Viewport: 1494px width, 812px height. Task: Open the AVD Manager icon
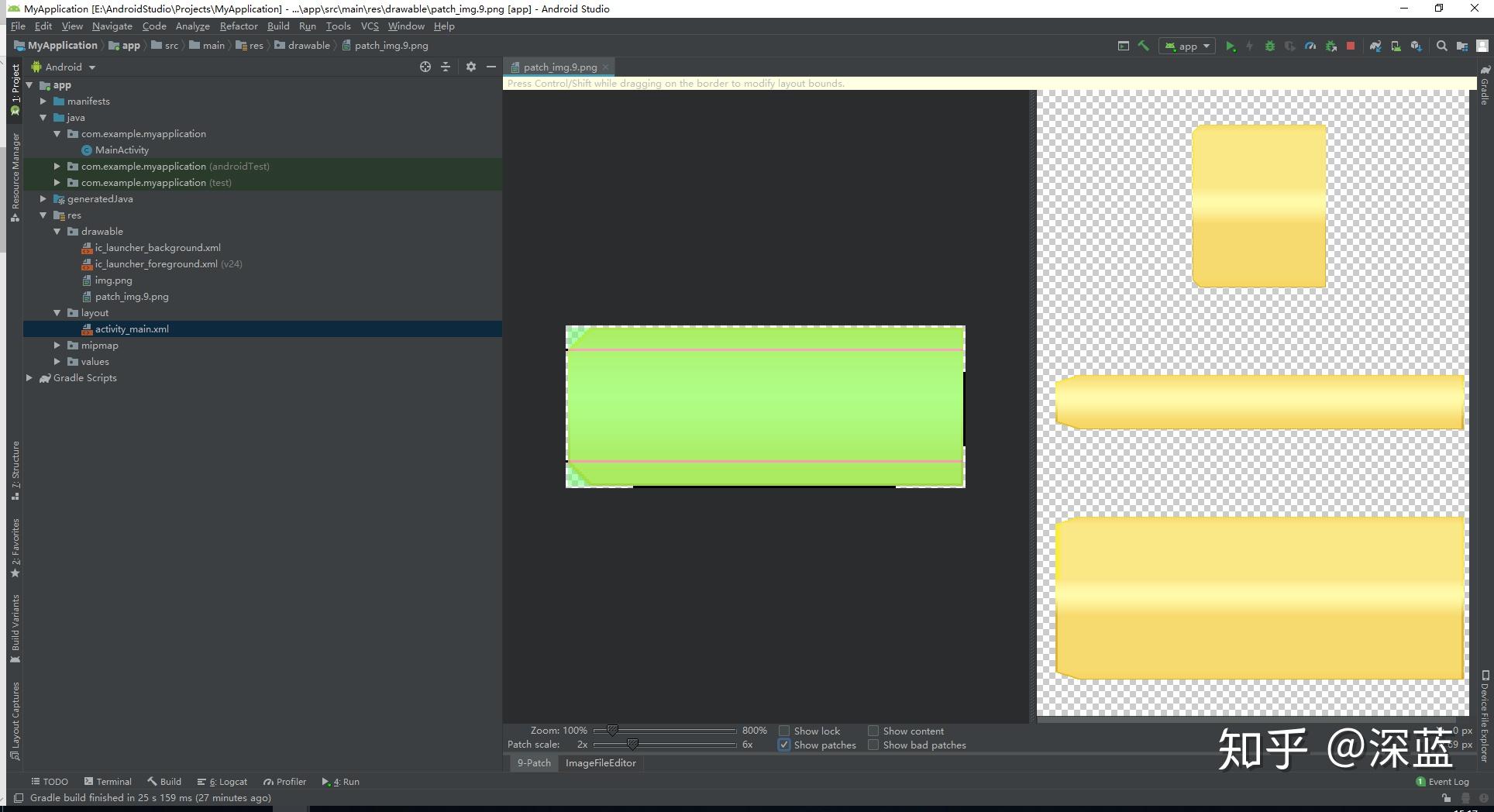point(1396,46)
